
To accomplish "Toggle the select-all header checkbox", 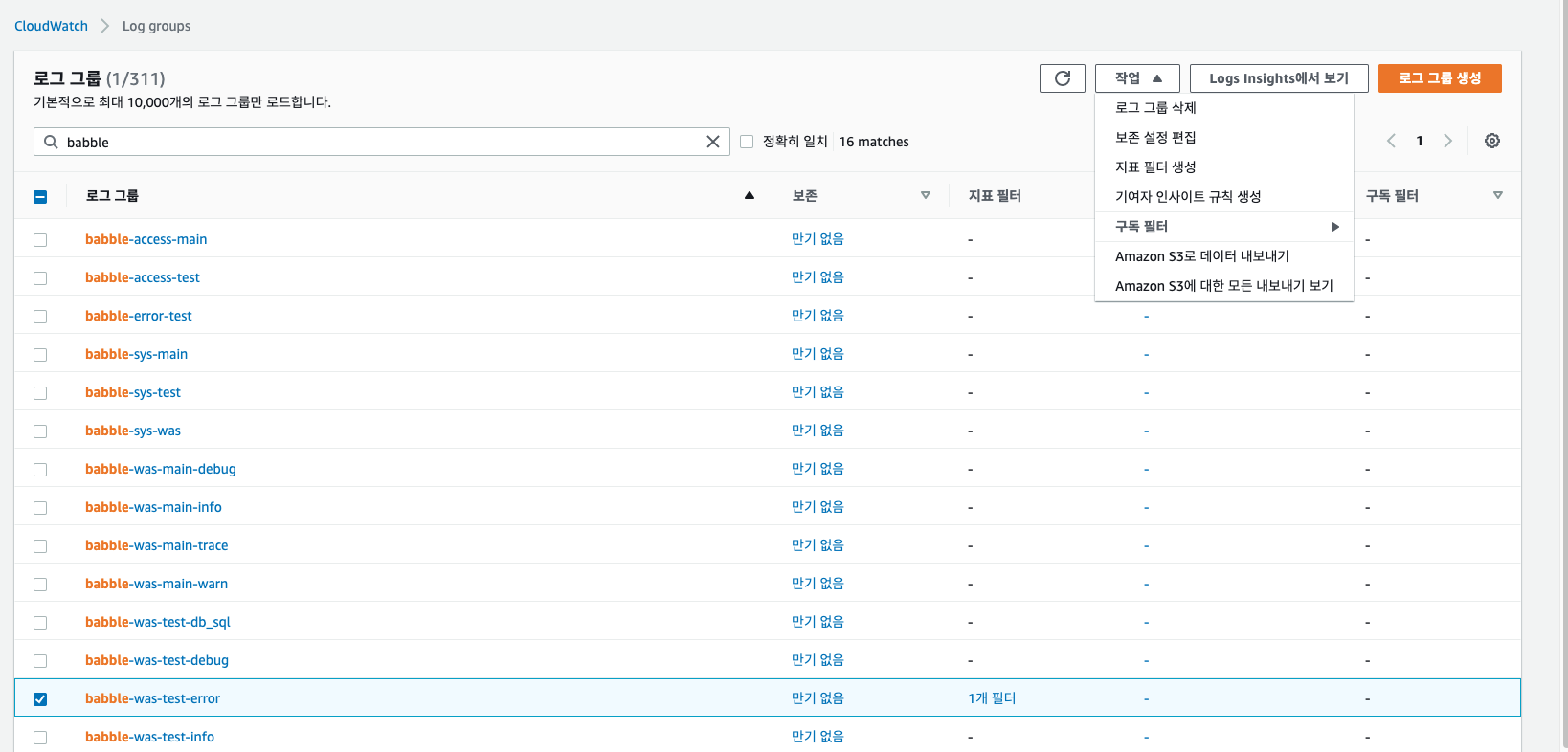I will [x=40, y=196].
